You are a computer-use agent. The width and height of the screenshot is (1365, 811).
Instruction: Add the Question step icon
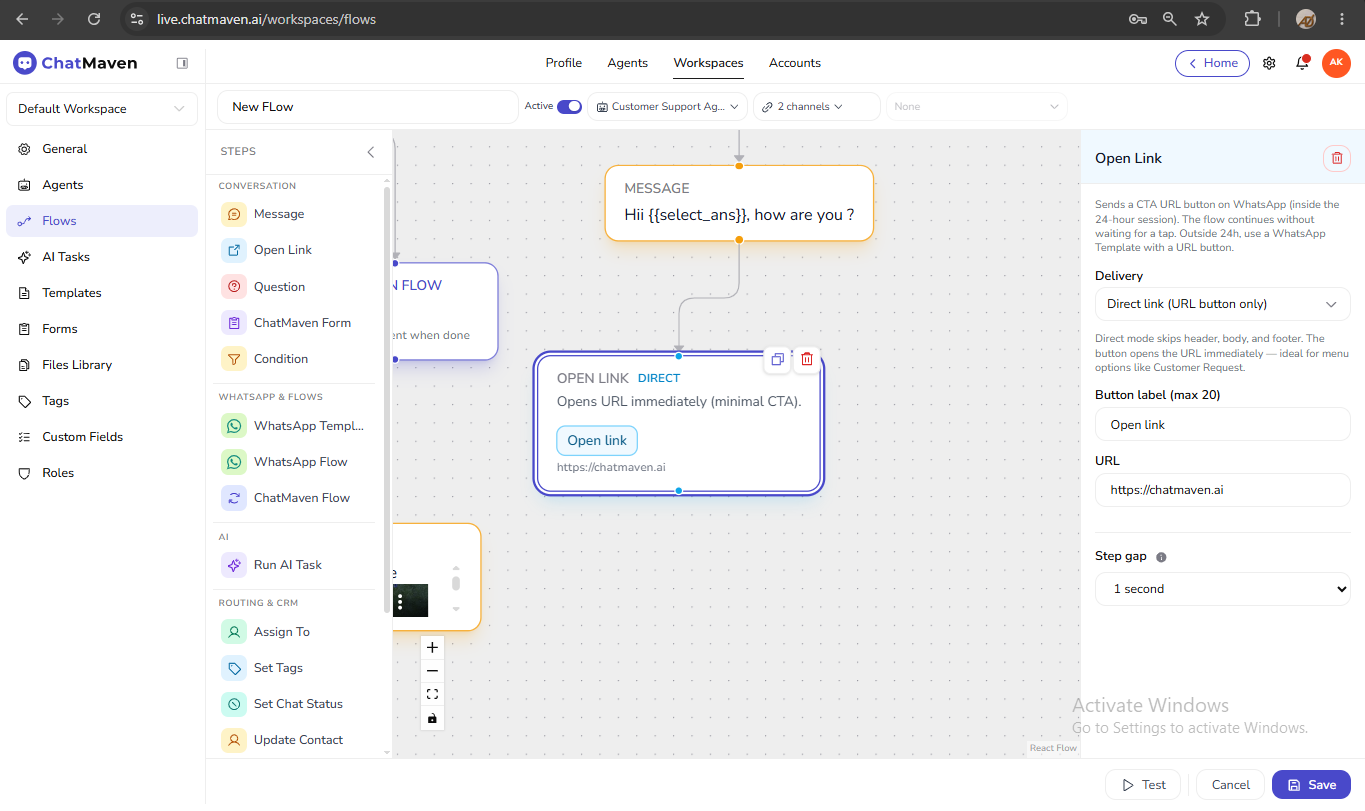(234, 287)
